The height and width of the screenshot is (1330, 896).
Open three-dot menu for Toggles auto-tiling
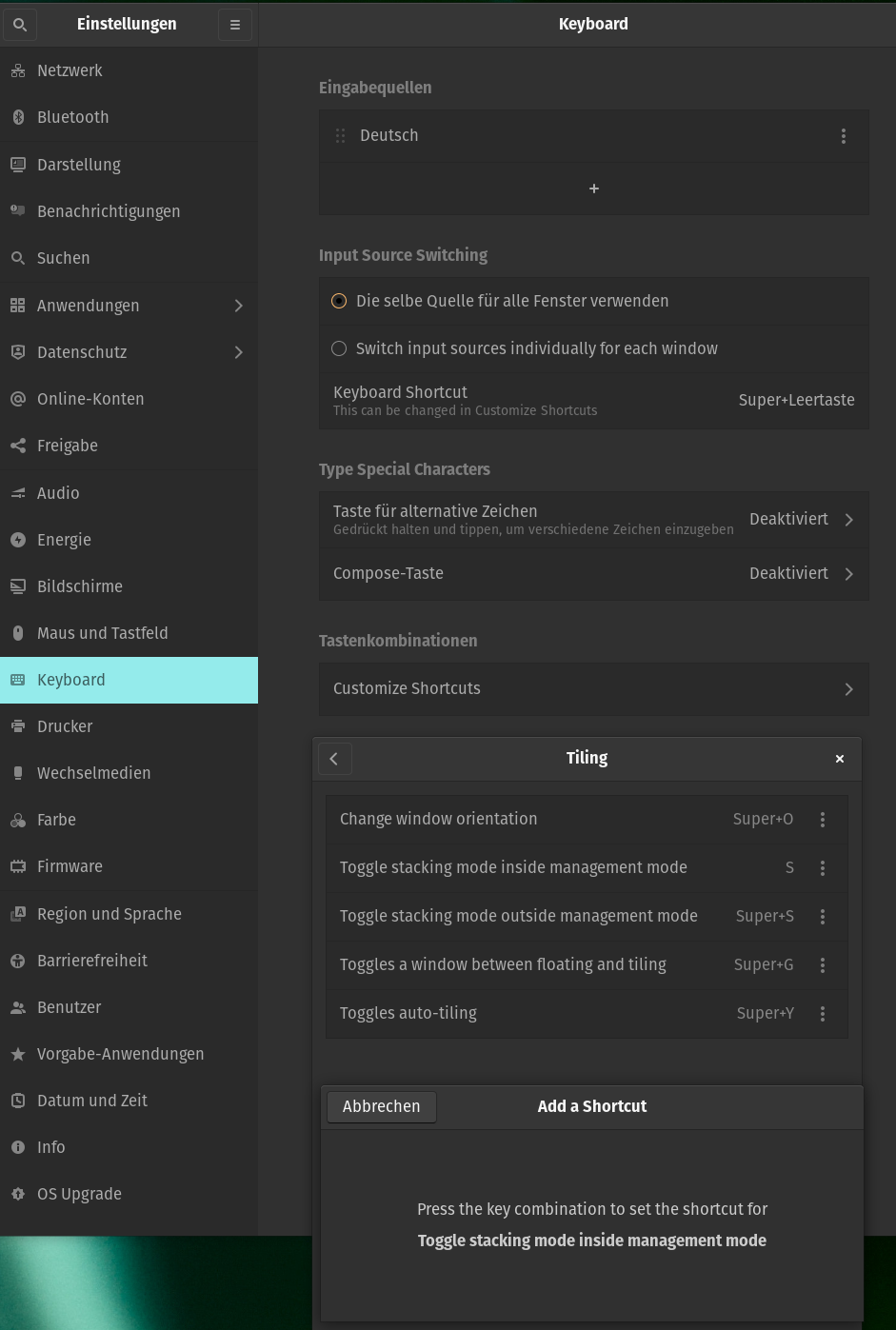[x=823, y=1014]
